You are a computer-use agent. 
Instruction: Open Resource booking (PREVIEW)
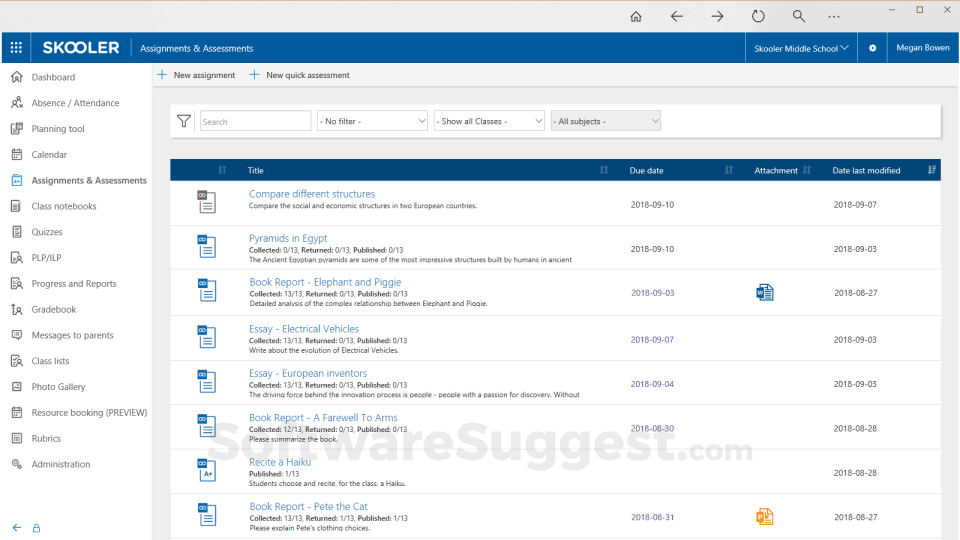pos(89,412)
